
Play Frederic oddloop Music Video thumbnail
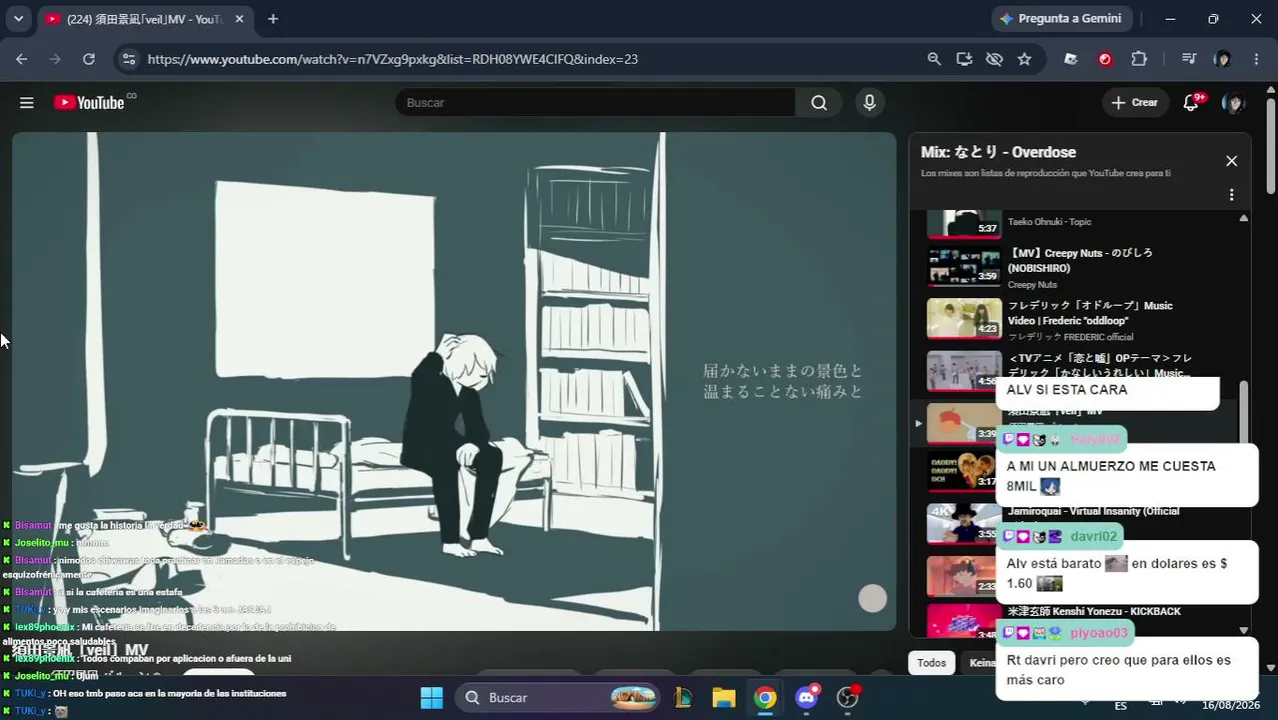coord(964,319)
